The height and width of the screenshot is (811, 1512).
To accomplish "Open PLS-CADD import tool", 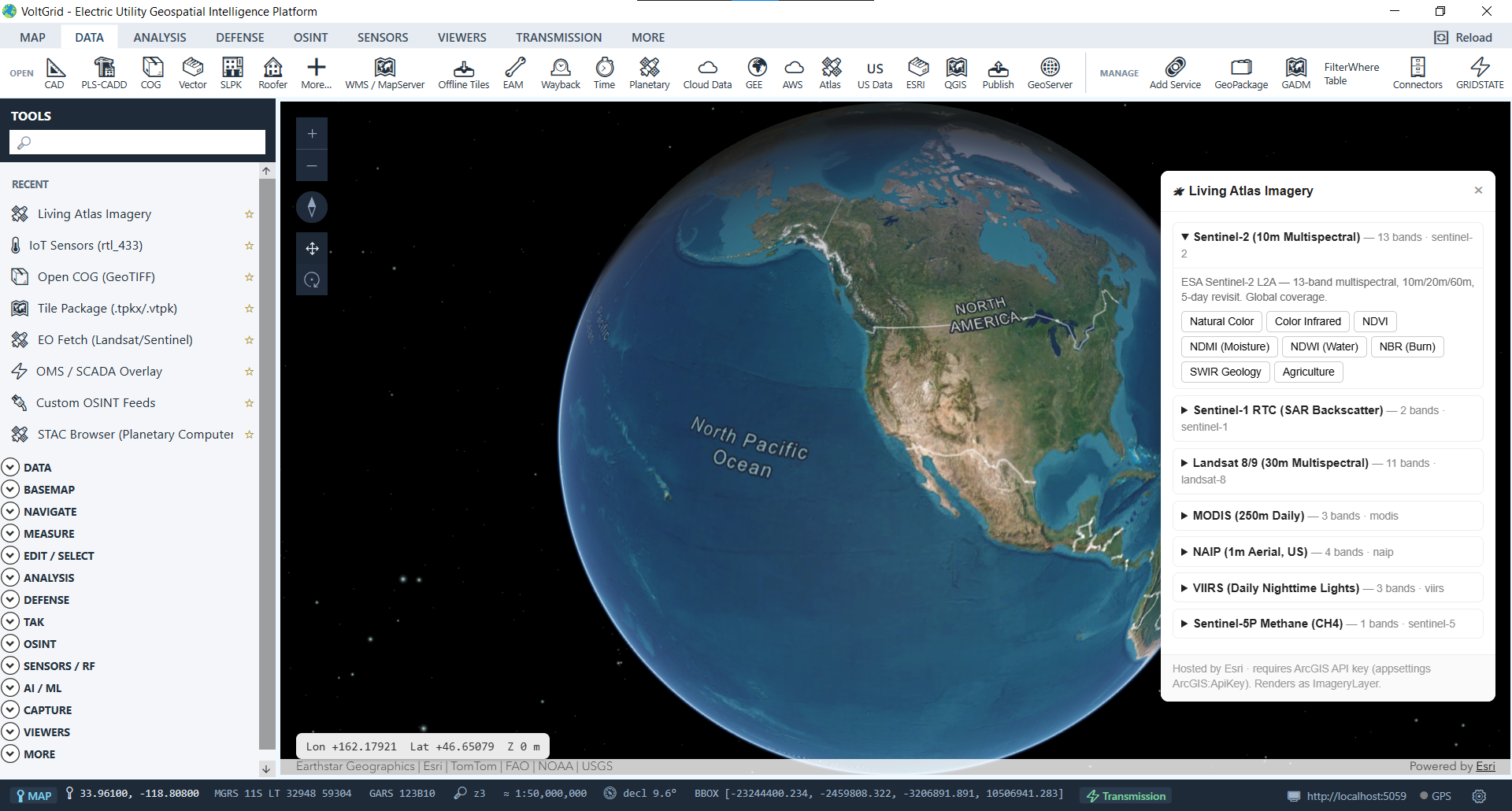I will point(104,73).
